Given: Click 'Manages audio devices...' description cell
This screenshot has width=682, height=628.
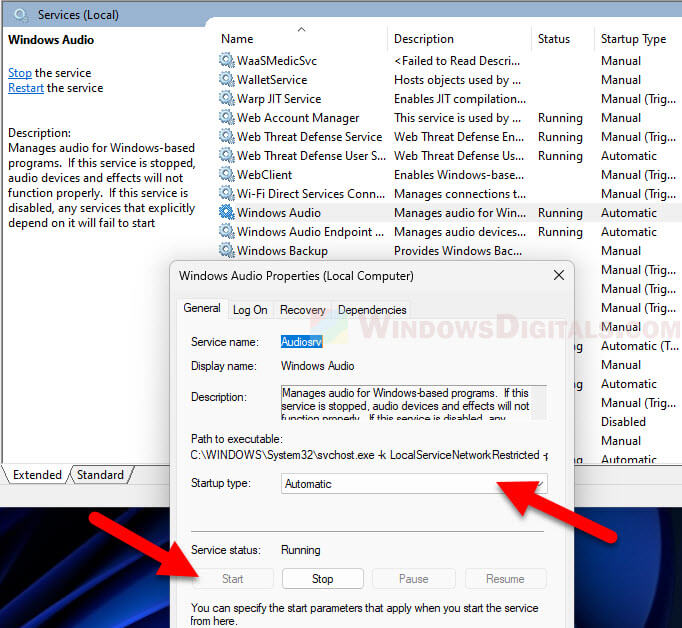Looking at the screenshot, I should click(460, 231).
